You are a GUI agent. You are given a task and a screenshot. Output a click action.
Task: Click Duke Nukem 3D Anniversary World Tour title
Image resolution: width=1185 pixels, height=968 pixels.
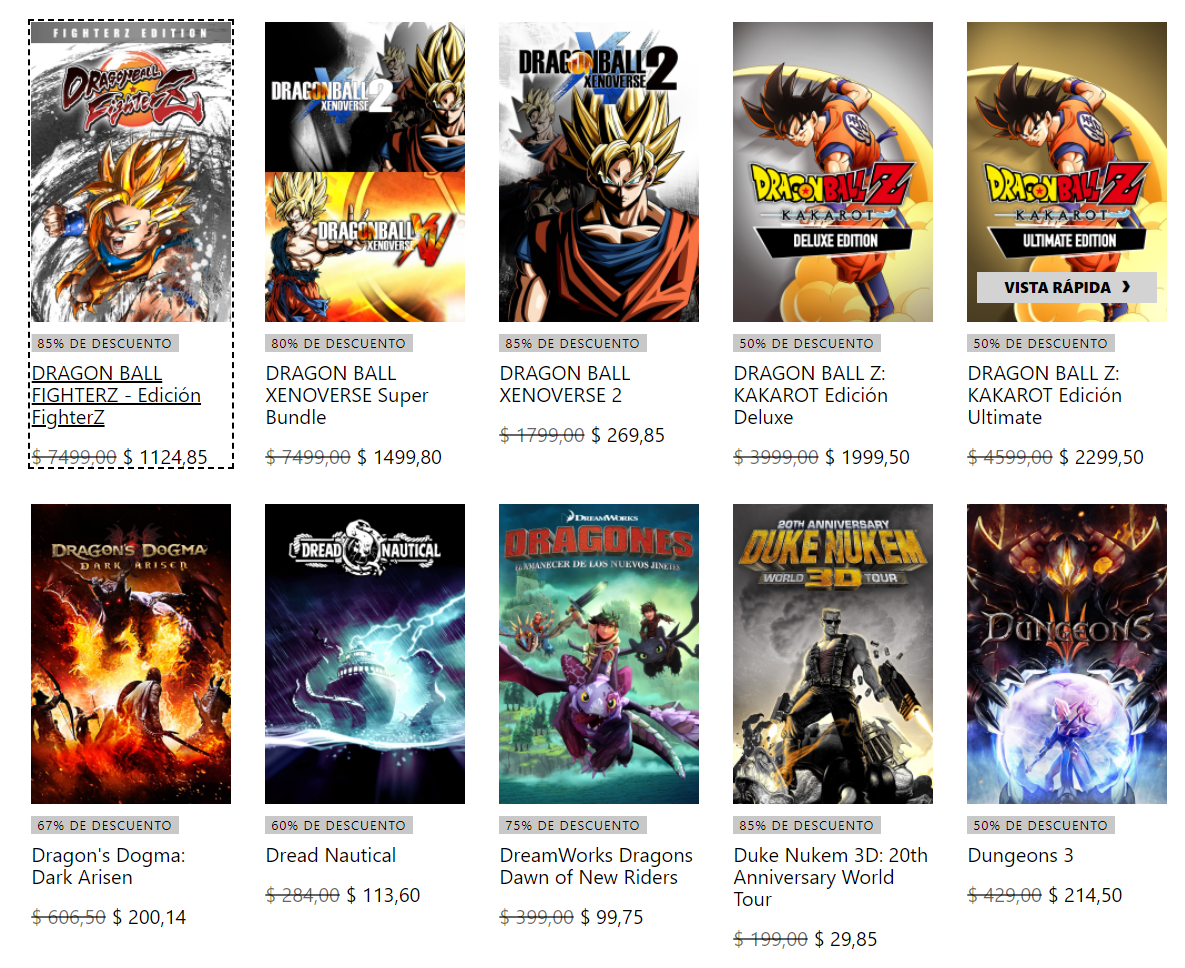point(831,877)
